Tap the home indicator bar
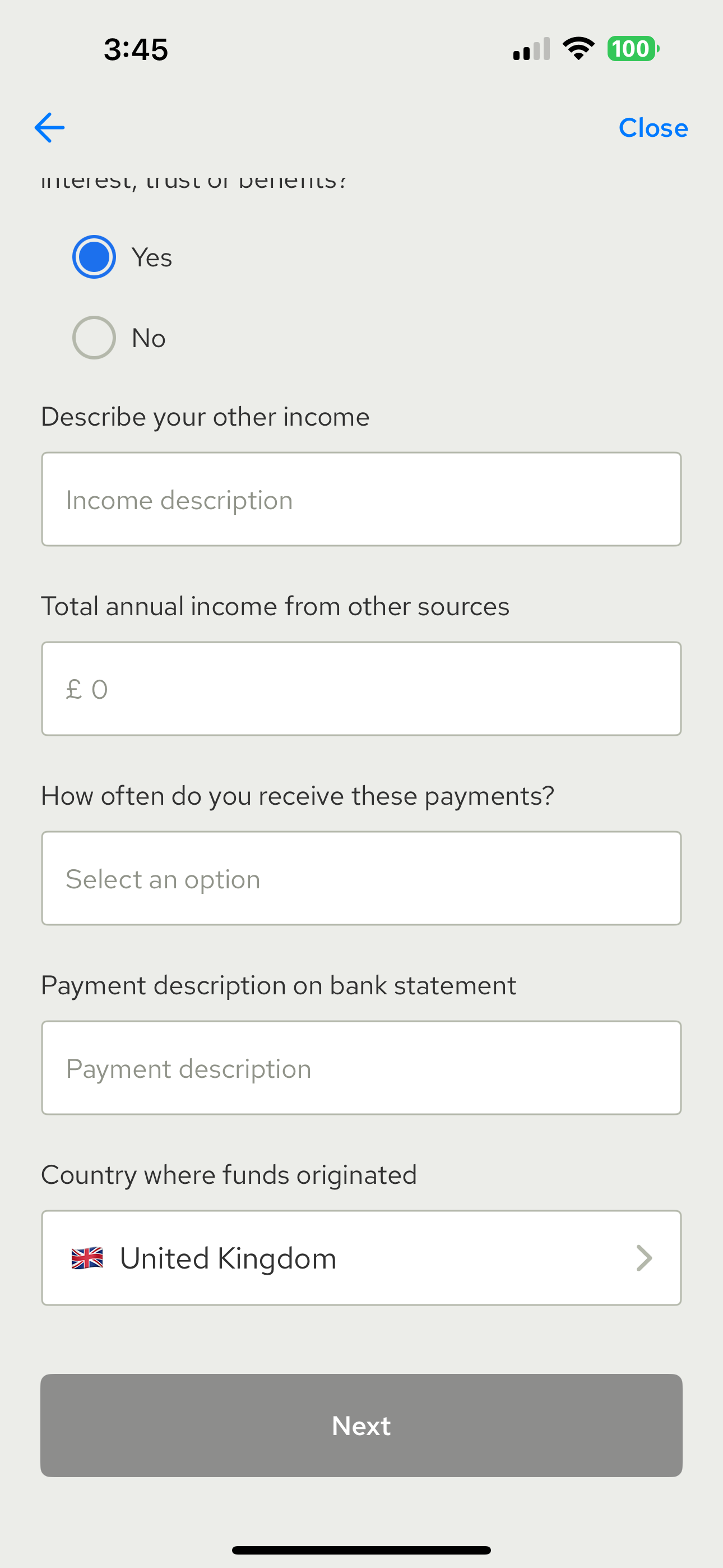This screenshot has width=723, height=1568. coord(361,1549)
